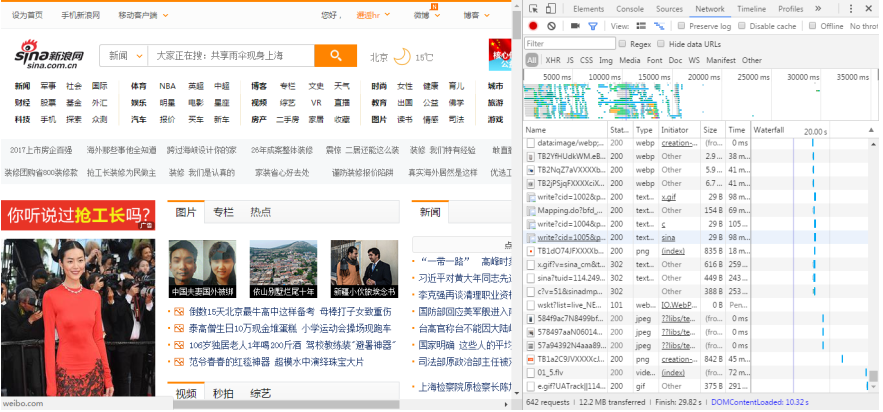Select checkbox for wskt?list=live_NE row
883x412 pixels.
pyautogui.click(x=530, y=305)
